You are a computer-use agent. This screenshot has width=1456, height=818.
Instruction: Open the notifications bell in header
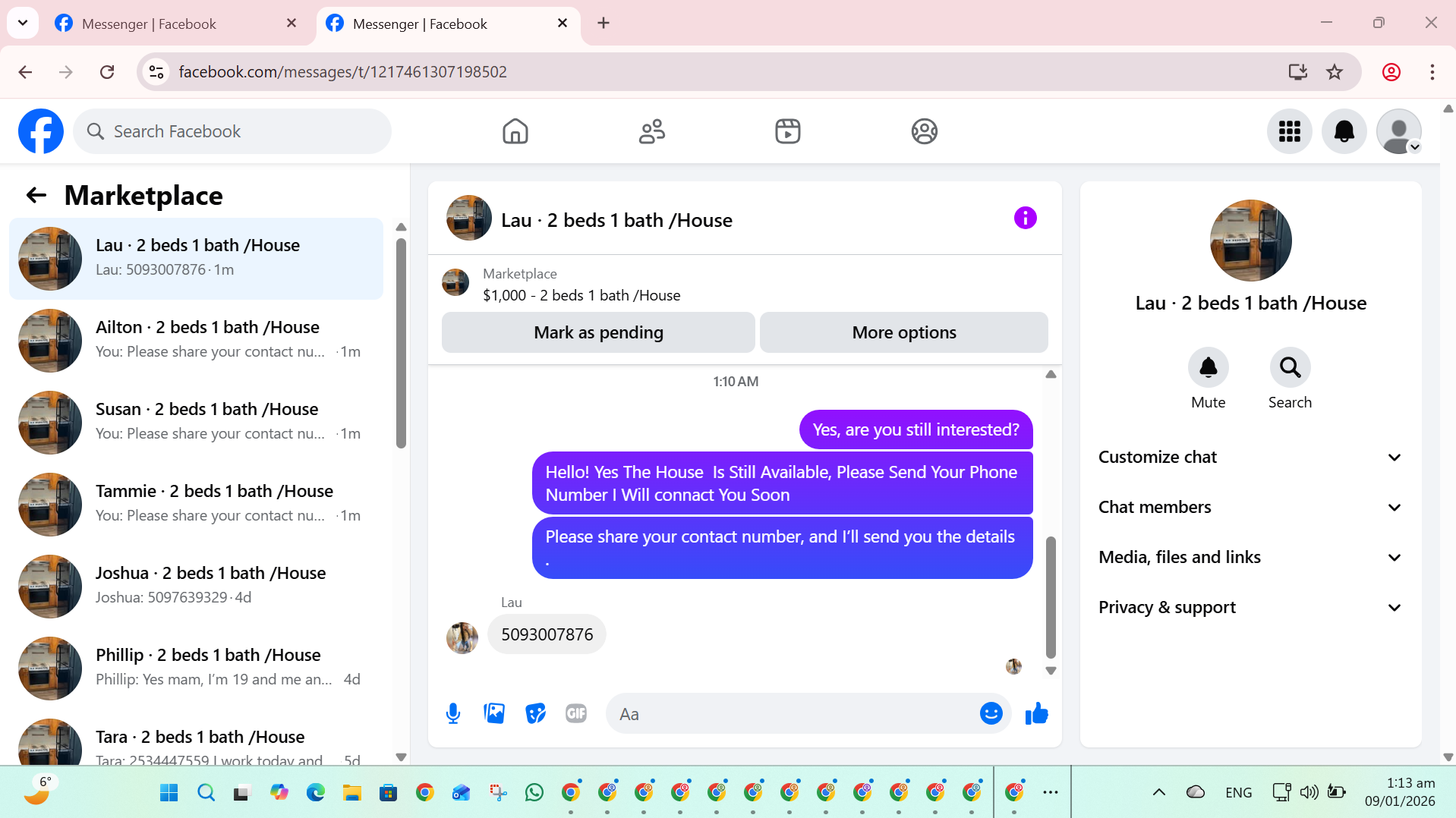(1344, 131)
